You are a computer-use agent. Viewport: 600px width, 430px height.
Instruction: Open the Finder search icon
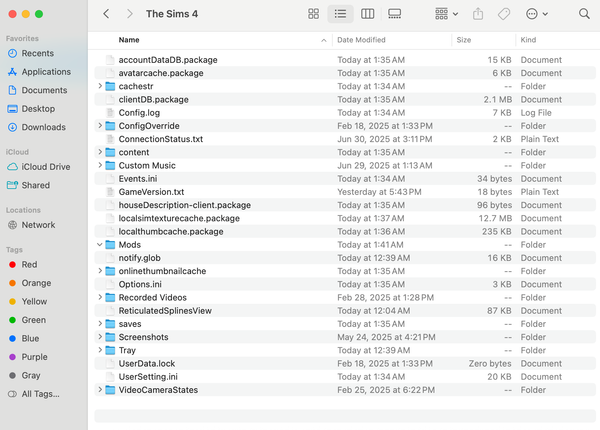(584, 14)
